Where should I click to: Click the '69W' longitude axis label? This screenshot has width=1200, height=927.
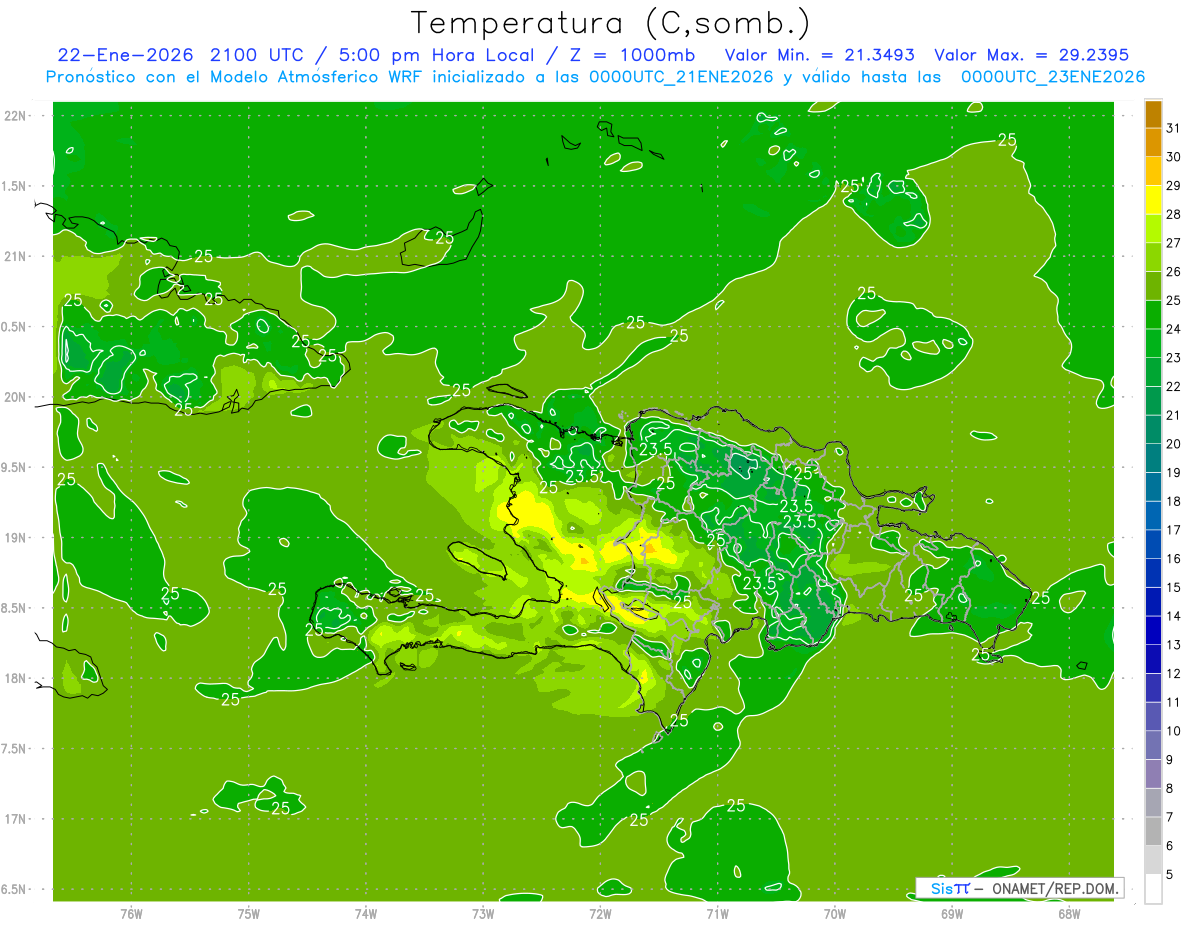(x=952, y=913)
